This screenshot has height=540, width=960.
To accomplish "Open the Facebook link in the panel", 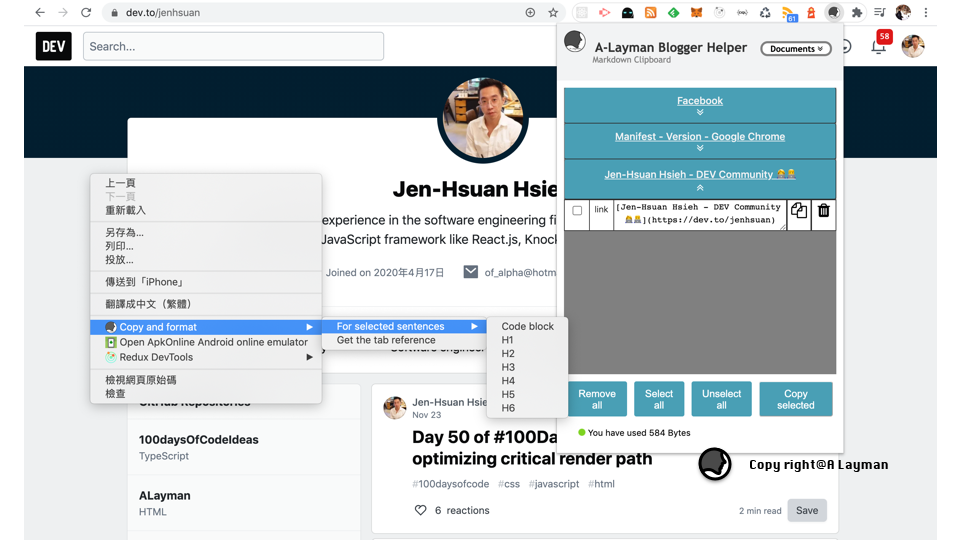I will point(700,100).
